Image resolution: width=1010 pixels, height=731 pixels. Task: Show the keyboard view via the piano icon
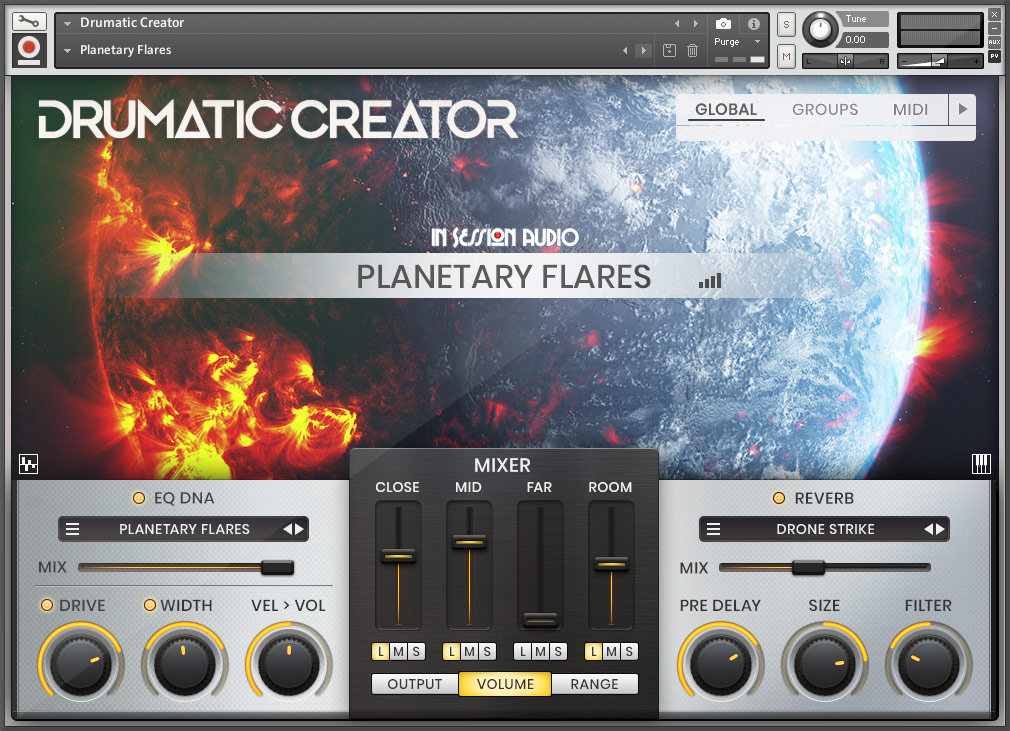tap(983, 464)
